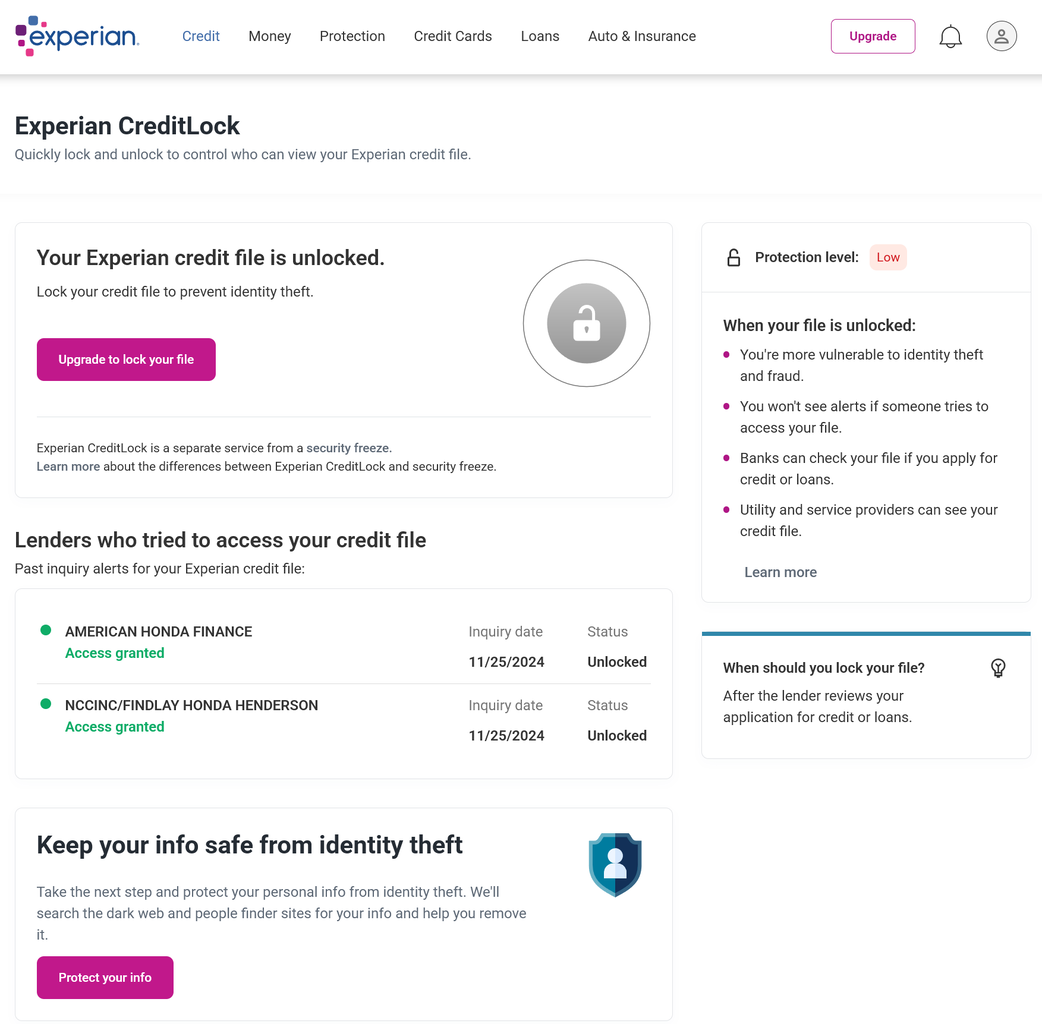This screenshot has width=1042, height=1024.
Task: Click Learn more under unlocked file list
Action: point(780,572)
